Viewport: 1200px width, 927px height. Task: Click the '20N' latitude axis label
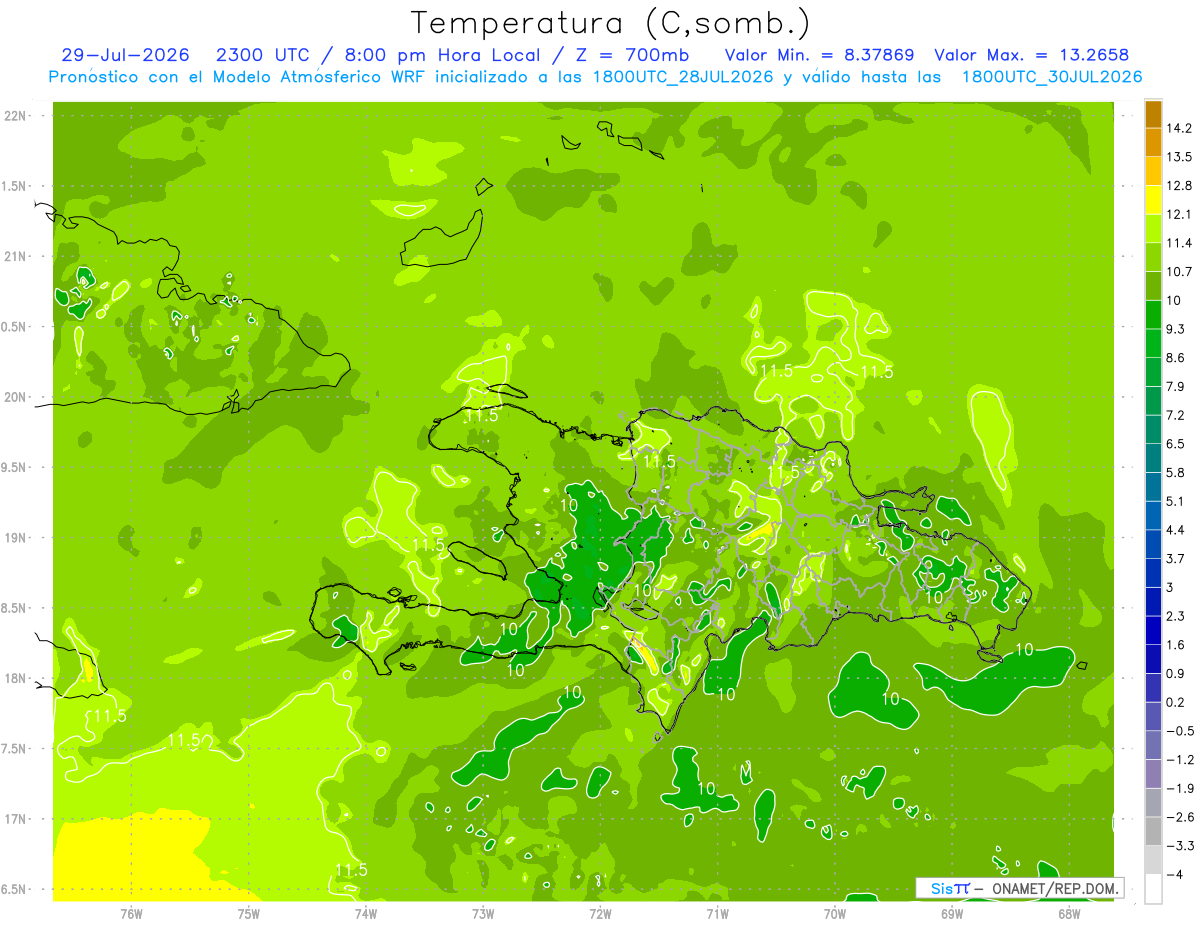15,397
